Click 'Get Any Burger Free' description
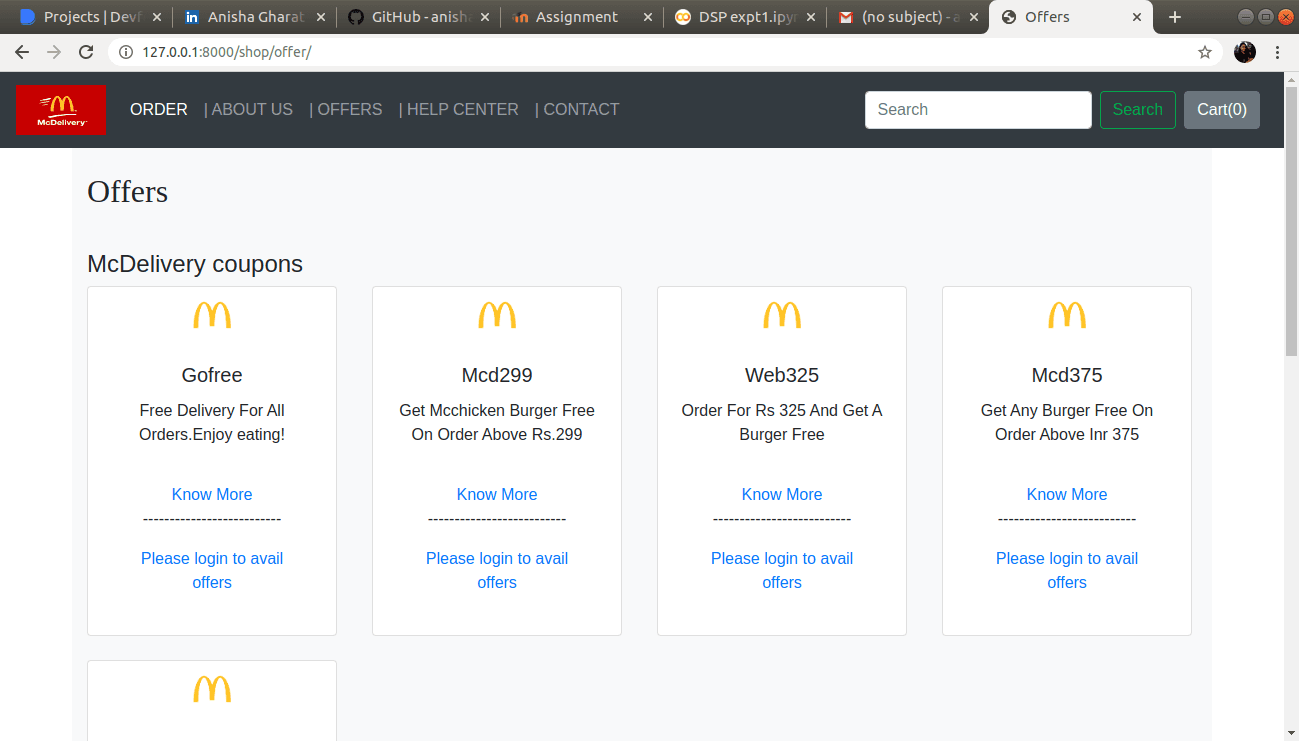Viewport: 1299px width, 741px height. 1067,422
